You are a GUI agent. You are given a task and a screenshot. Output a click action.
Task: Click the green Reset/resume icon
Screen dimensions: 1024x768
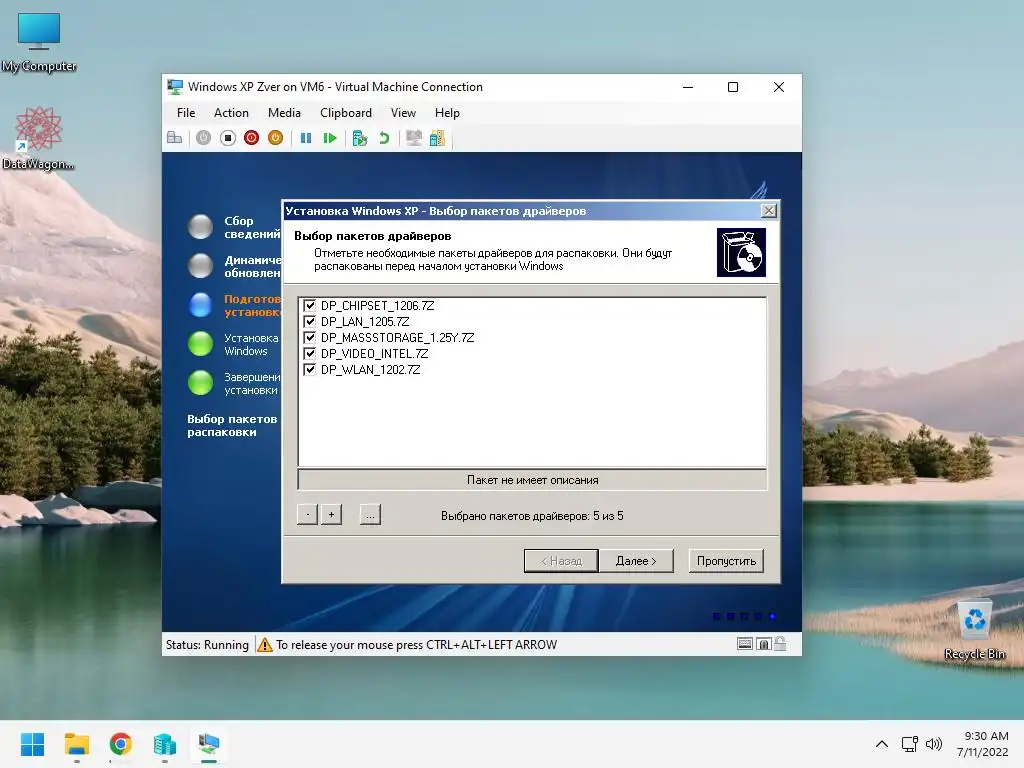coord(330,138)
